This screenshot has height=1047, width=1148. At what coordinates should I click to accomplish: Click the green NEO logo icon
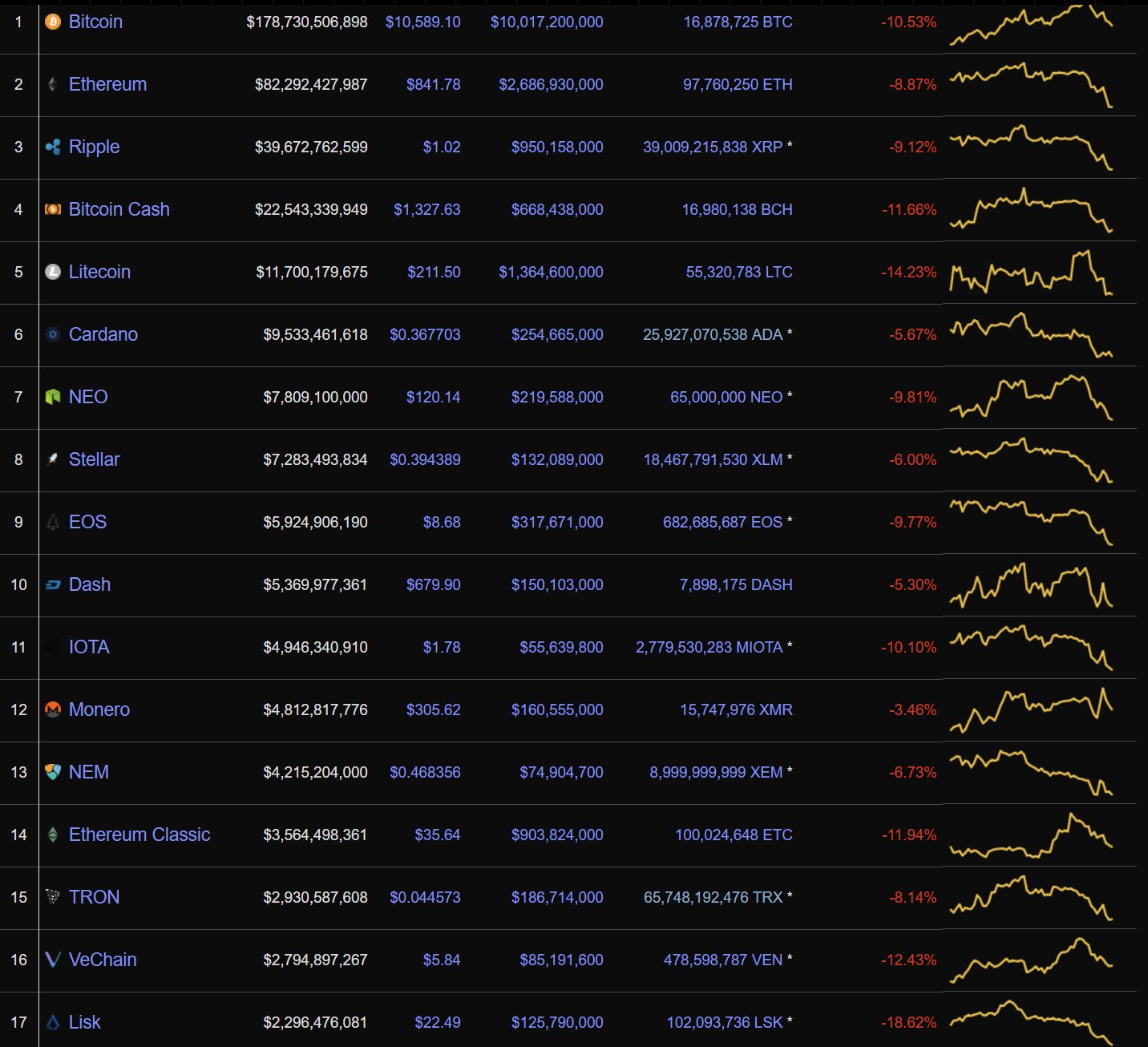point(53,397)
